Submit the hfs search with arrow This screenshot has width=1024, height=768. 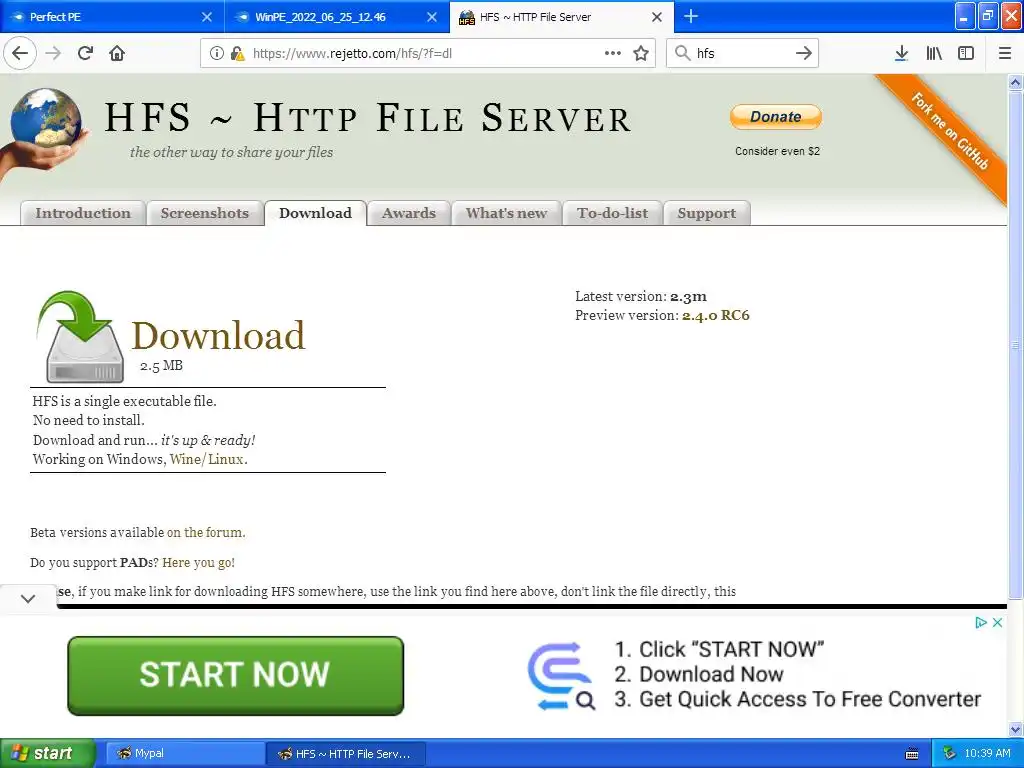pos(804,53)
